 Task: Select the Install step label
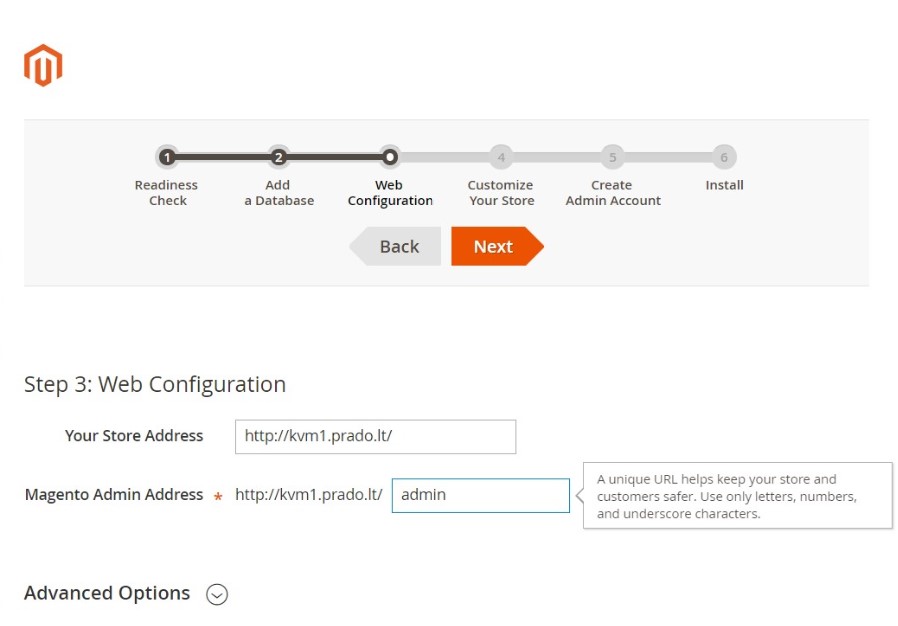click(x=724, y=185)
